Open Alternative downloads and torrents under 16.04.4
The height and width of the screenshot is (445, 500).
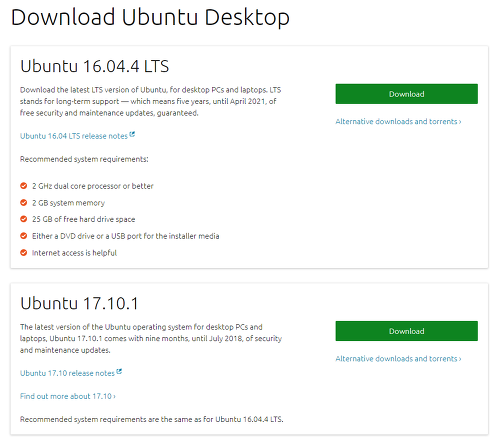(x=398, y=122)
